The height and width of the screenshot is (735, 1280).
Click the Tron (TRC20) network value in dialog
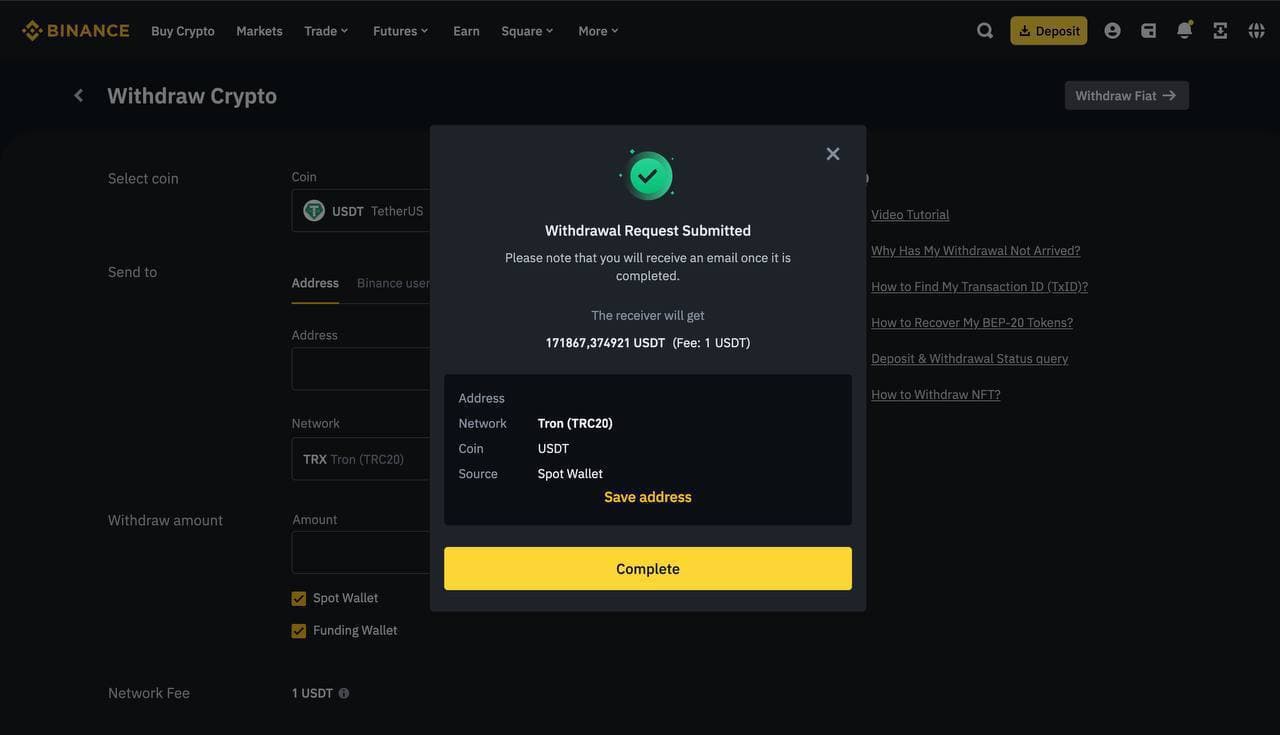coord(575,423)
